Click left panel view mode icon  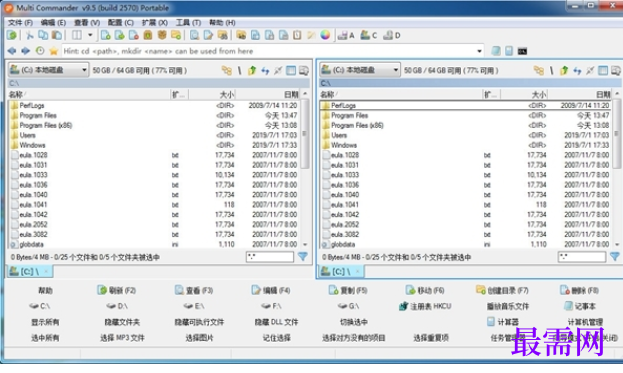pyautogui.click(x=291, y=71)
